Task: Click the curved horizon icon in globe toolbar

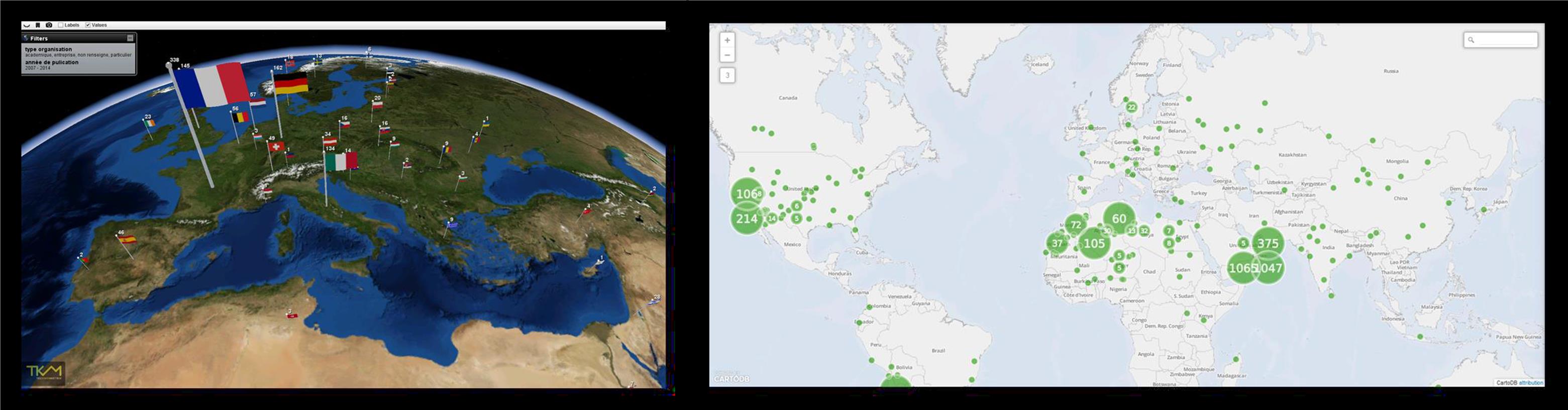Action: tap(27, 25)
